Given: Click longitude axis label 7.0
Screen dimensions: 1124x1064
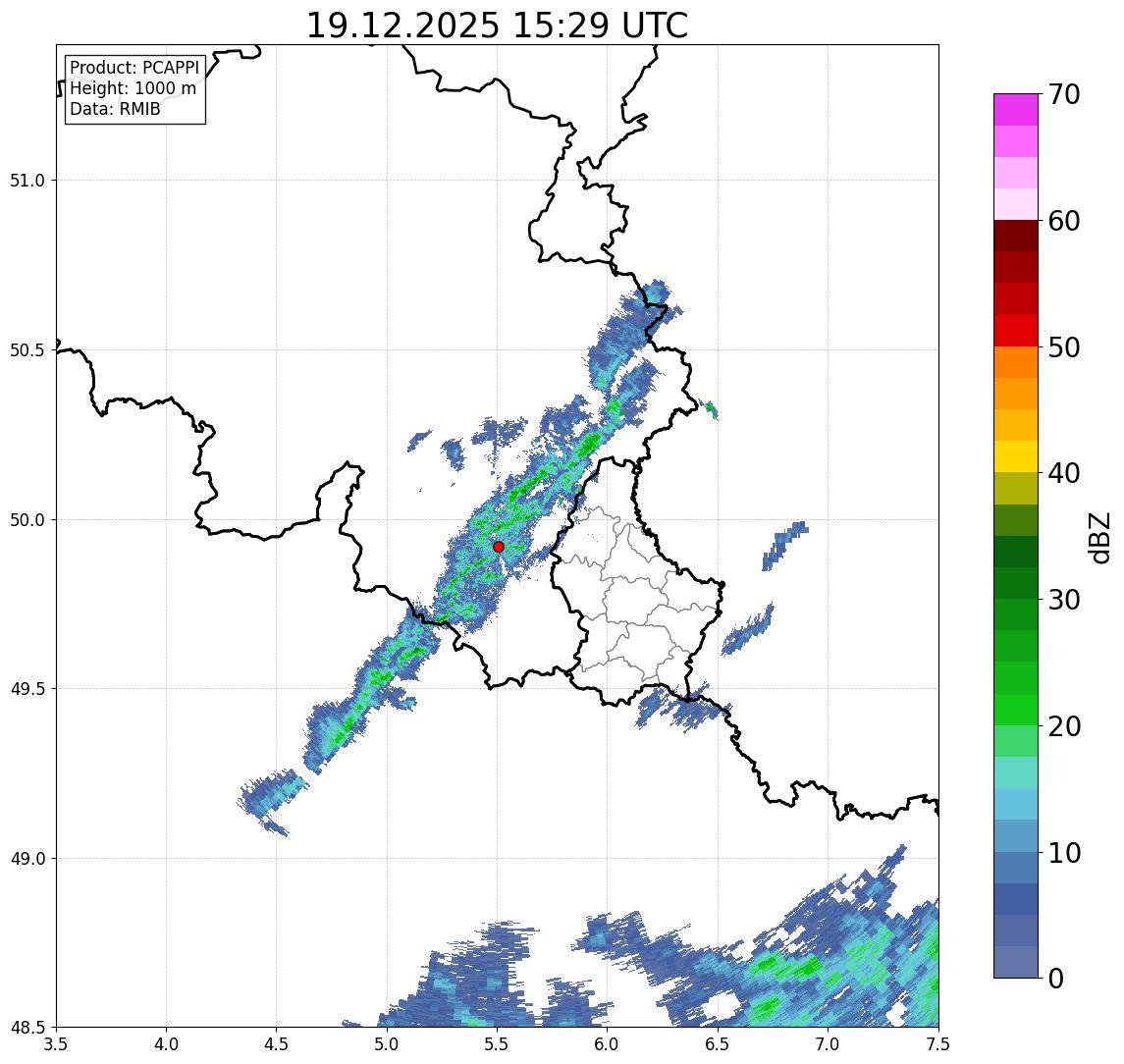Looking at the screenshot, I should (x=828, y=1043).
